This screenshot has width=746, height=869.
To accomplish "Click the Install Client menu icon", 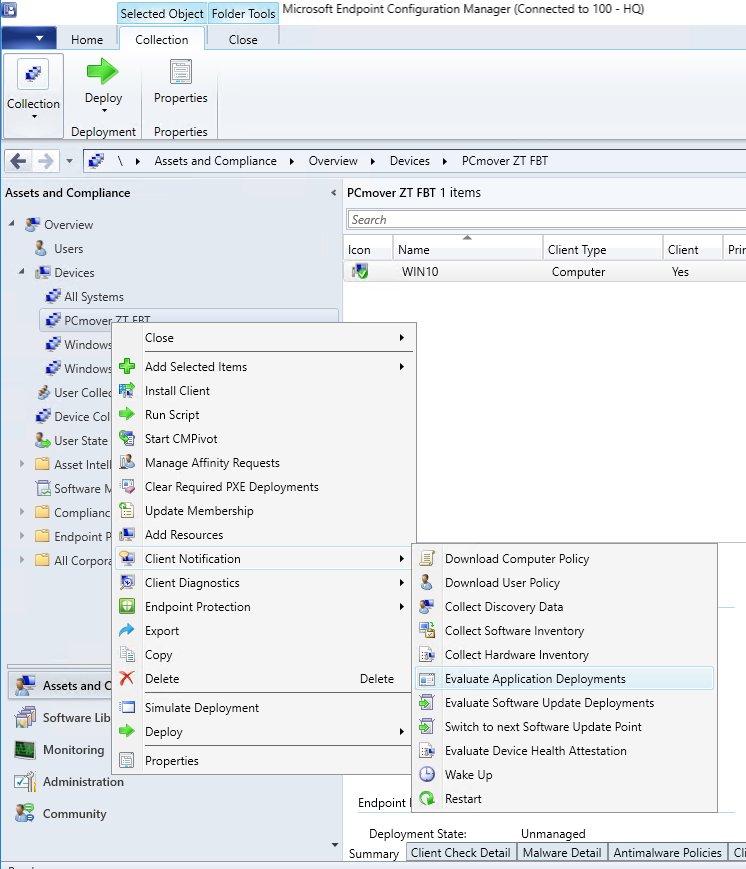I will pyautogui.click(x=127, y=391).
